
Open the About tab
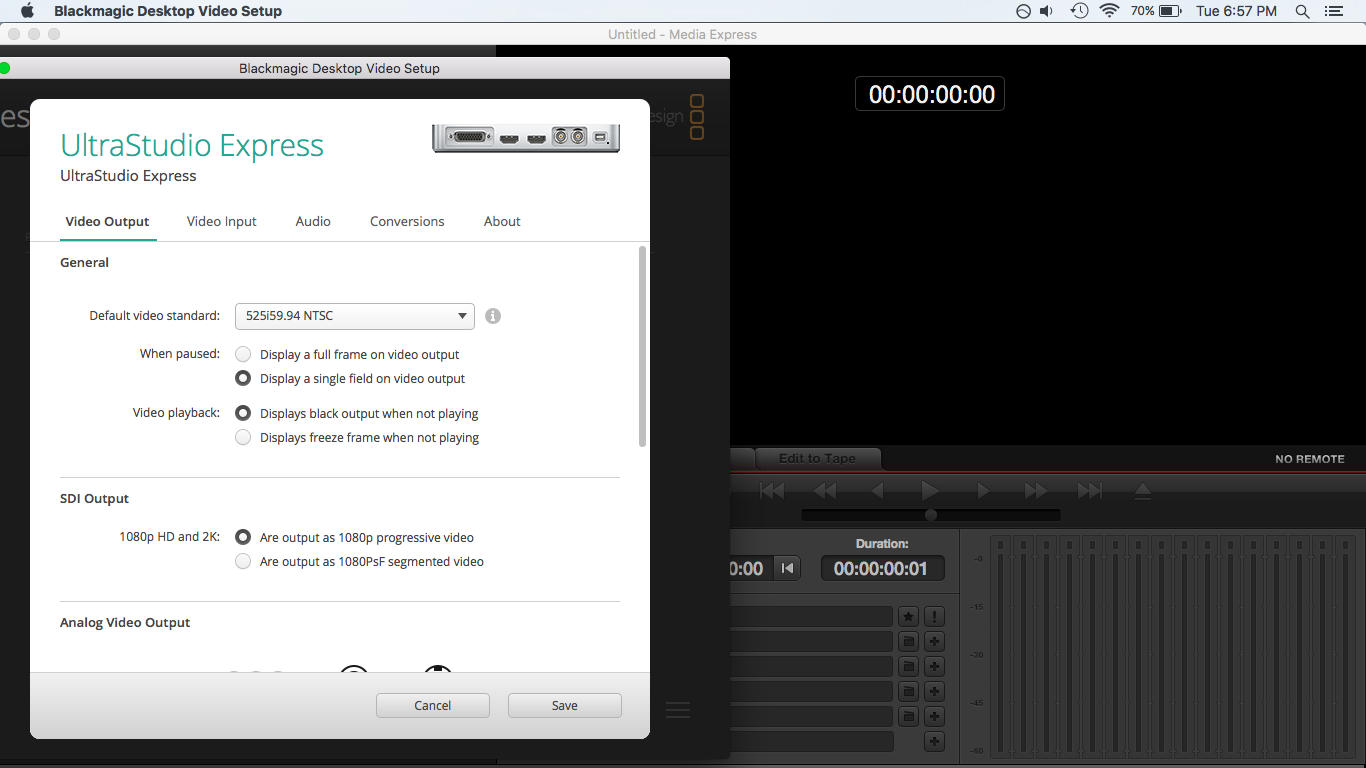502,221
